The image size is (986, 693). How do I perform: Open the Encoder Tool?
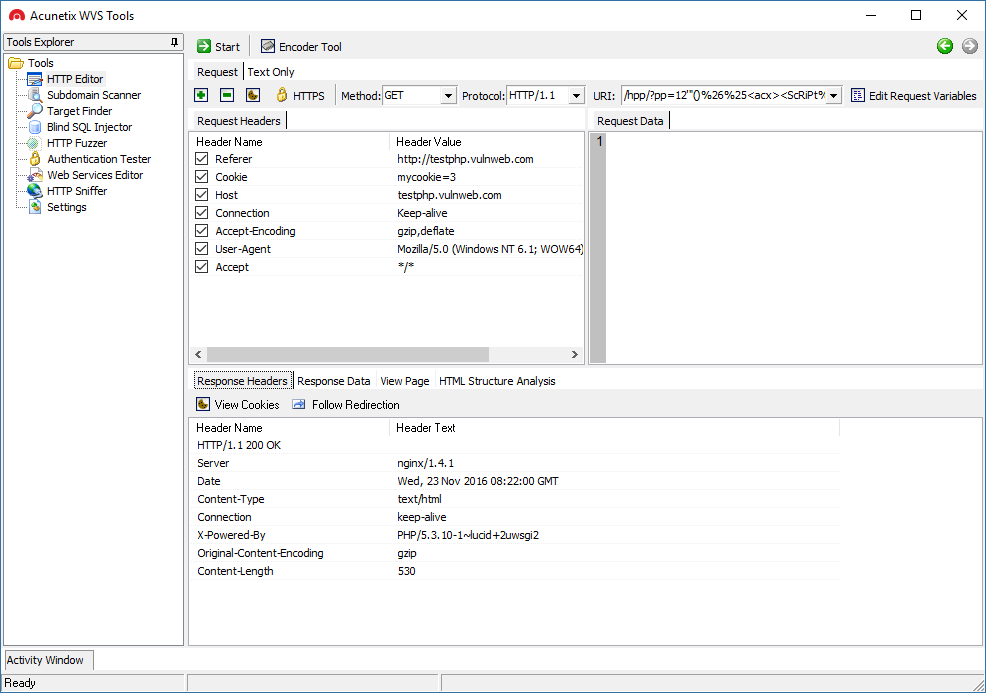pos(301,47)
